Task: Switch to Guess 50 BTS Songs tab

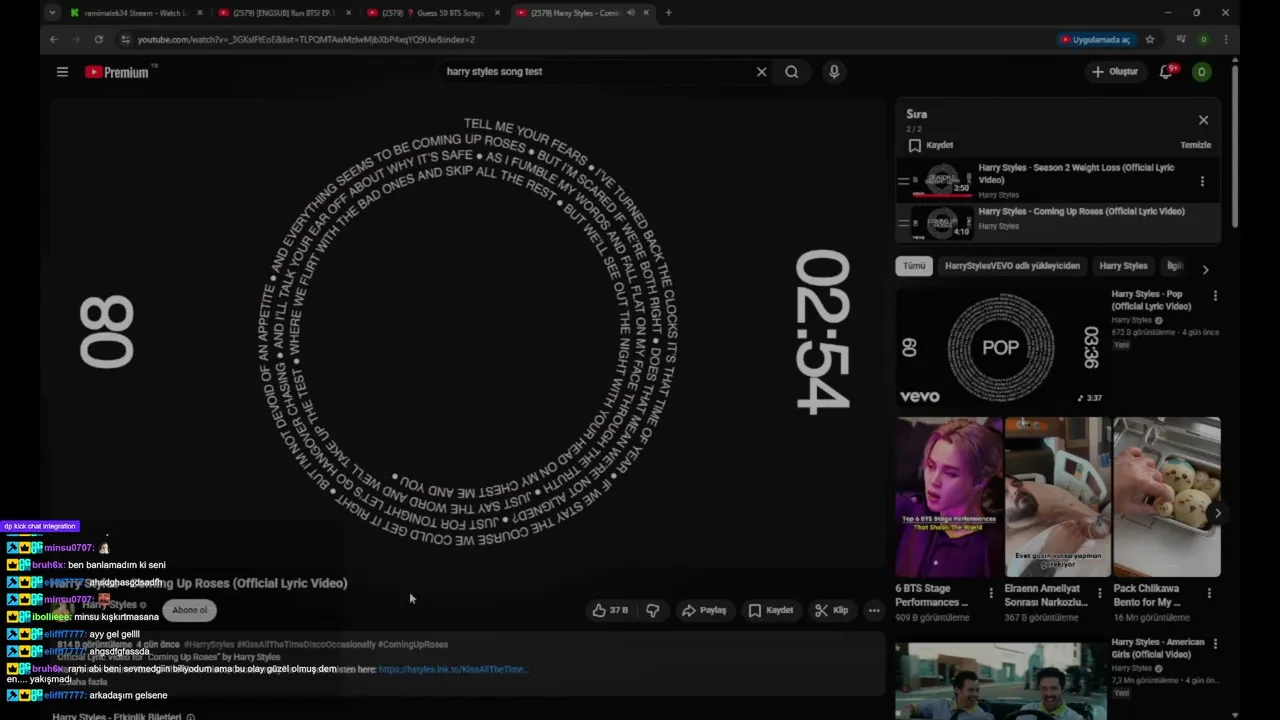Action: coord(433,13)
